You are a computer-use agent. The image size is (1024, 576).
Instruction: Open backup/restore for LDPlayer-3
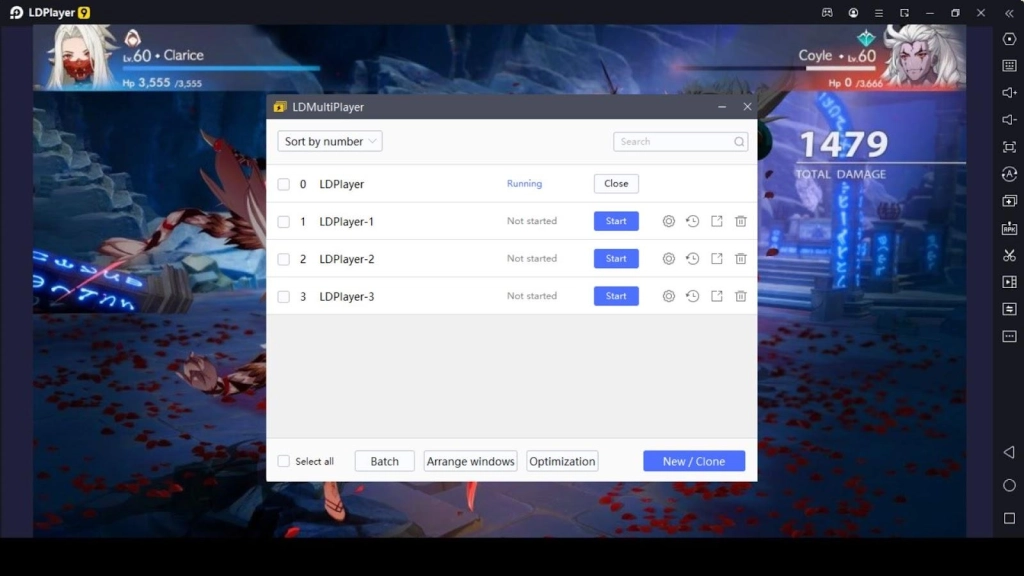click(x=692, y=296)
